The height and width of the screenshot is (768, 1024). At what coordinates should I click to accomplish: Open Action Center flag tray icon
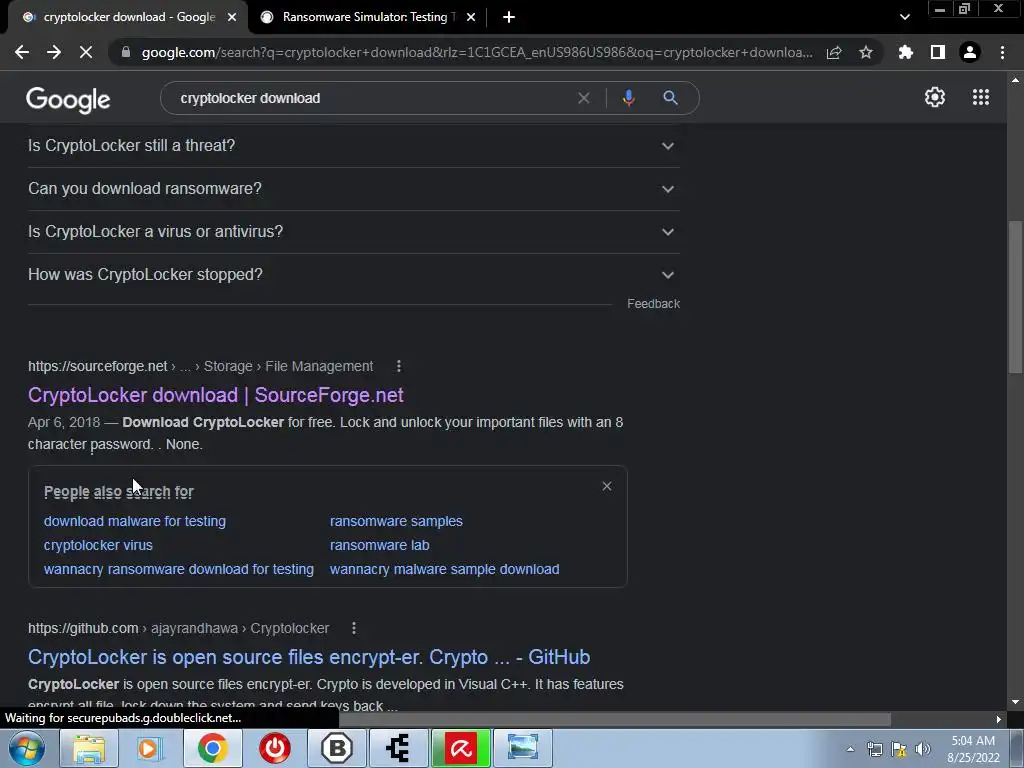click(x=899, y=749)
